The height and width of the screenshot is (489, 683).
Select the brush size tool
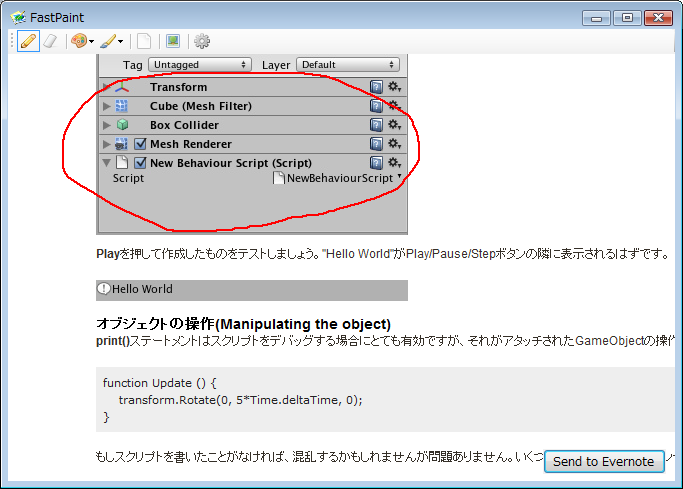[108, 41]
